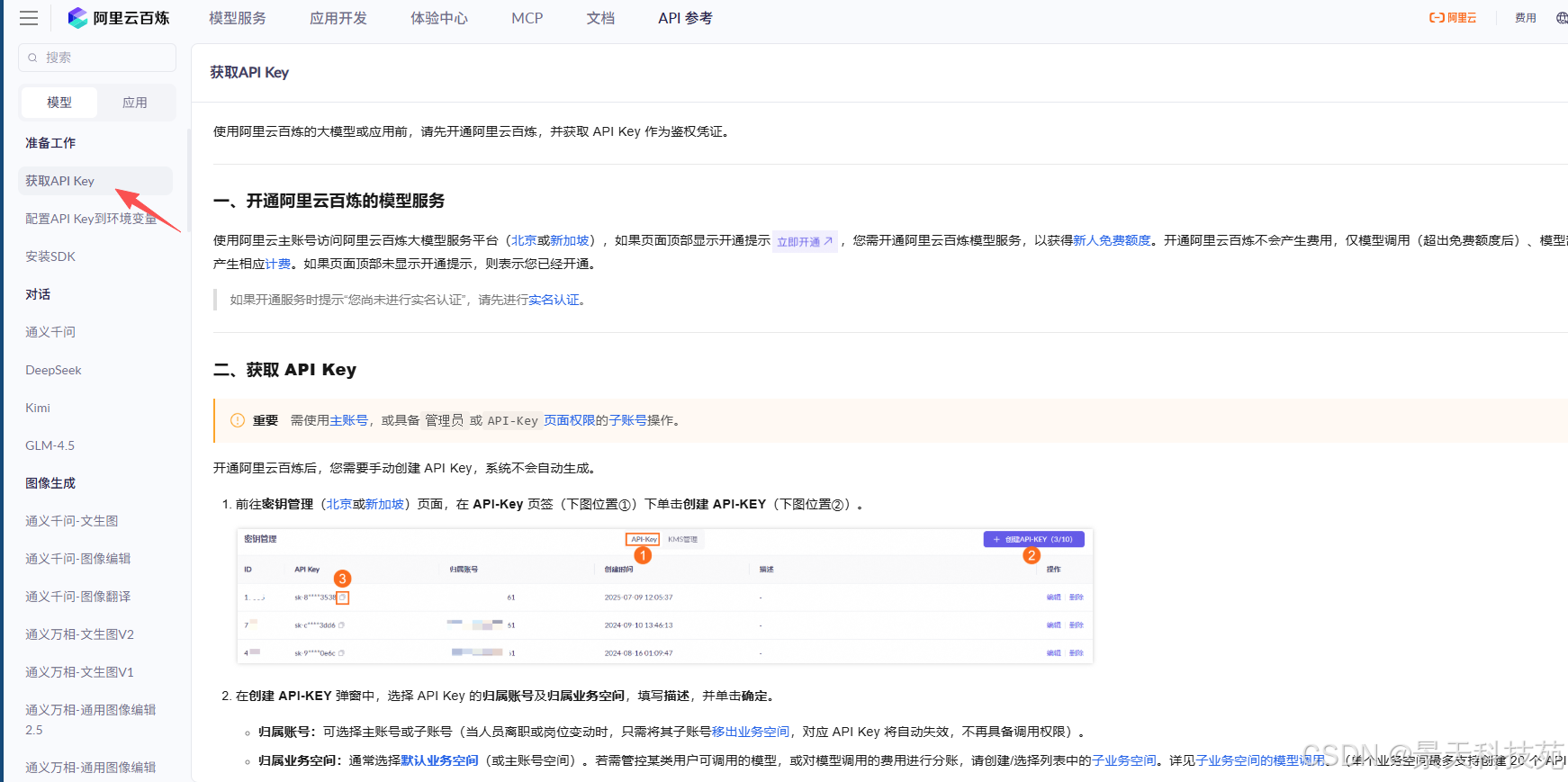Open the 计费 link
This screenshot has height=782, width=1568.
pos(278,264)
